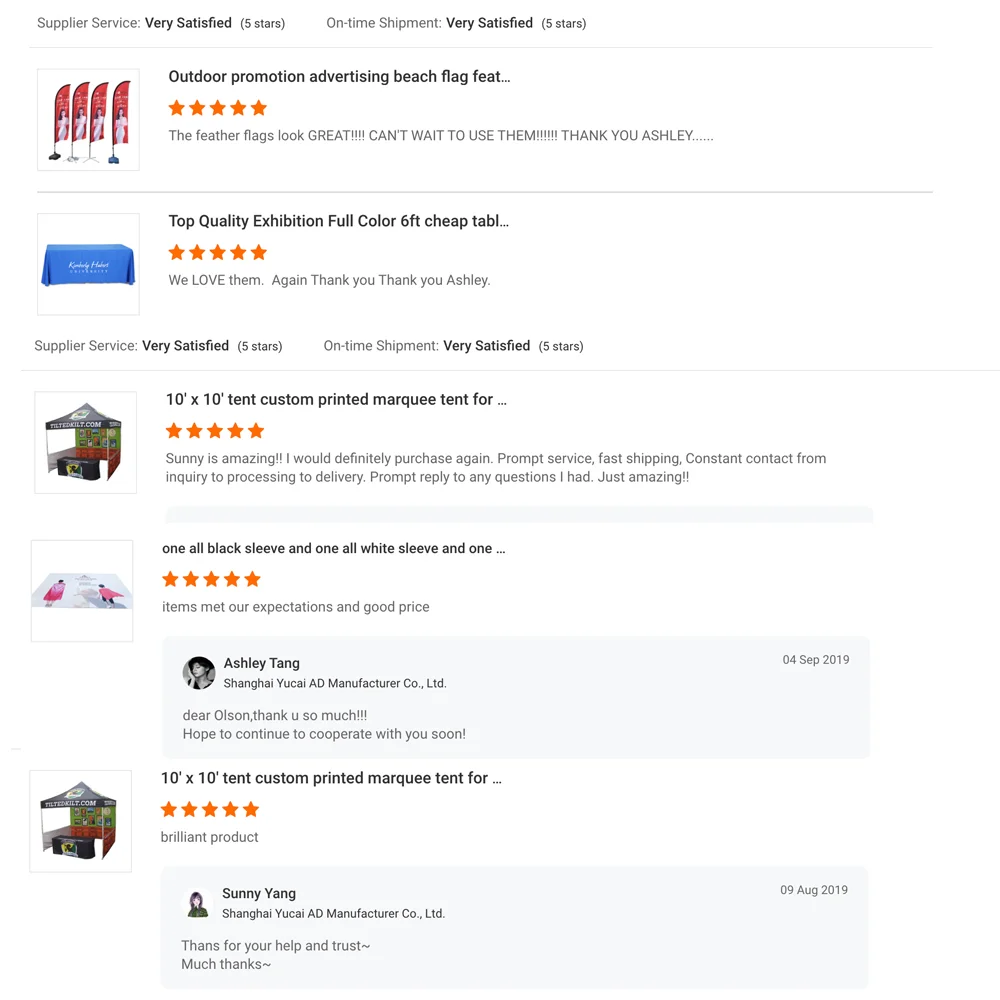Click Ashley Tang's profile avatar
The width and height of the screenshot is (1000, 1000).
(199, 673)
